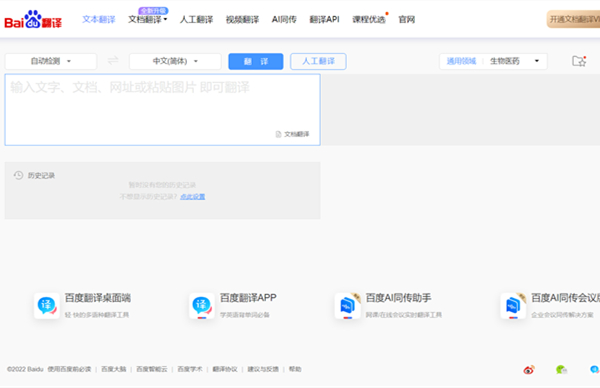Select the 生物医药 domain option

(x=505, y=61)
